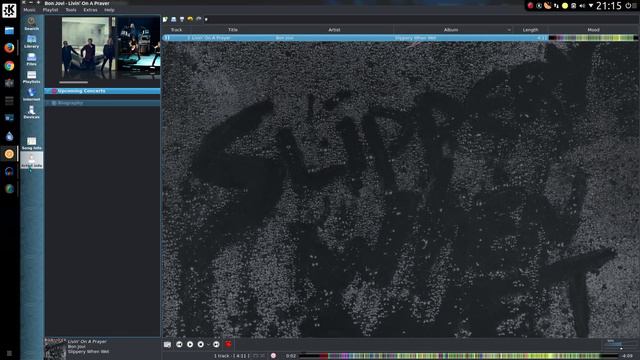Launch Chrome from the dock

[9, 66]
